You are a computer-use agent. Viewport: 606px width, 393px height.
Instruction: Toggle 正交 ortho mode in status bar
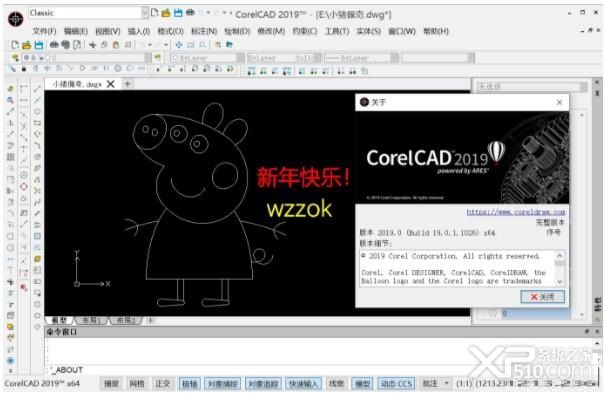click(x=162, y=383)
